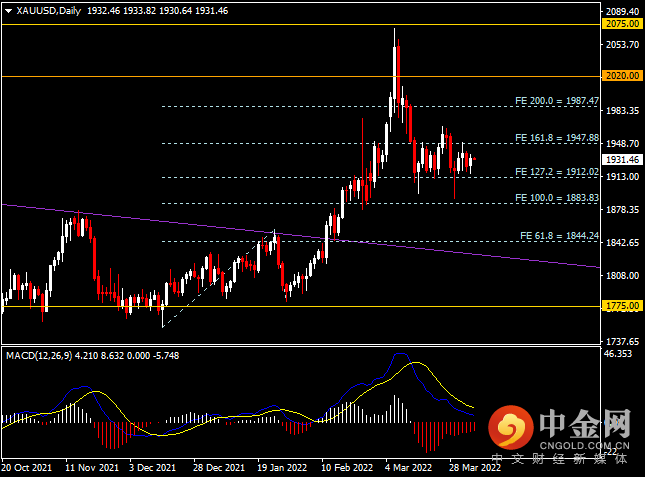Click the XAUUSD,Daily symbol title
This screenshot has height=477, width=645.
[49, 11]
